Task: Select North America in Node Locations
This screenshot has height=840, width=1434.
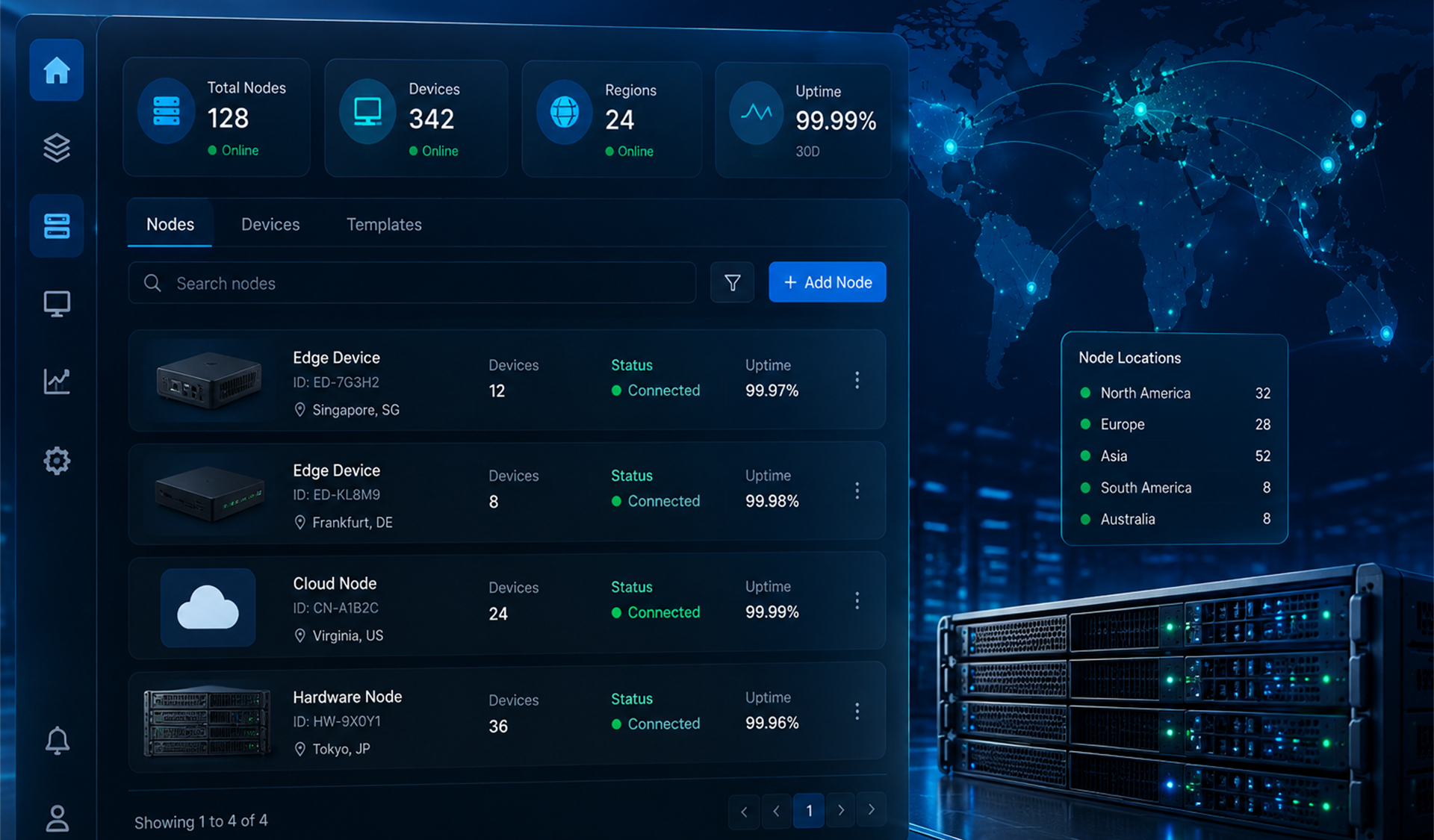Action: point(1175,393)
